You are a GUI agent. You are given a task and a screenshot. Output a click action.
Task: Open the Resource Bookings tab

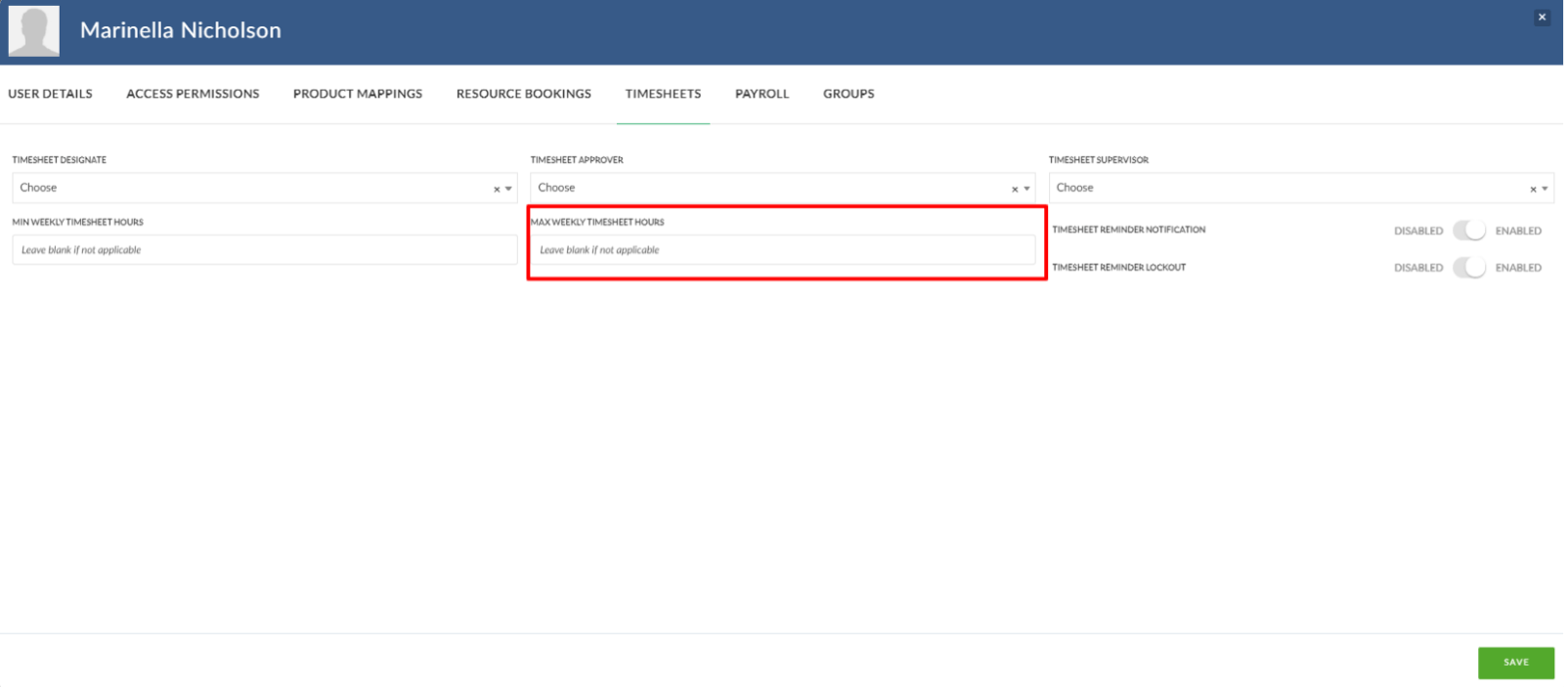(x=524, y=94)
